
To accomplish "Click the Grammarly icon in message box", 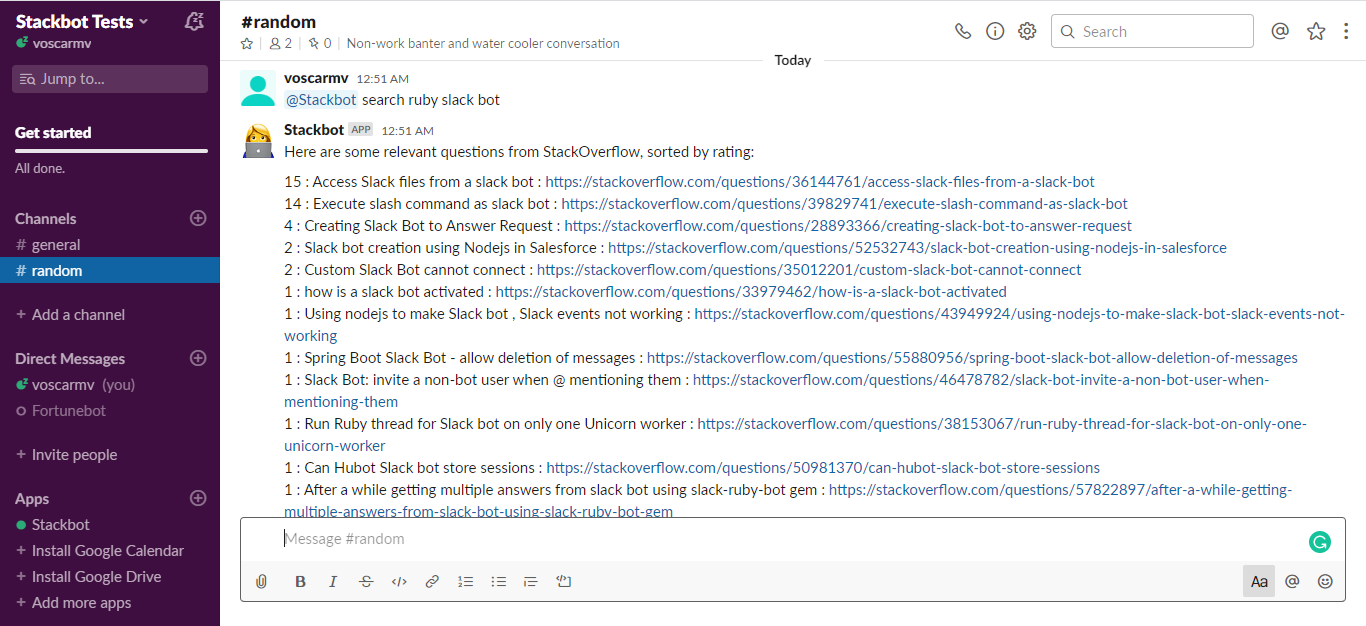I will 1320,542.
